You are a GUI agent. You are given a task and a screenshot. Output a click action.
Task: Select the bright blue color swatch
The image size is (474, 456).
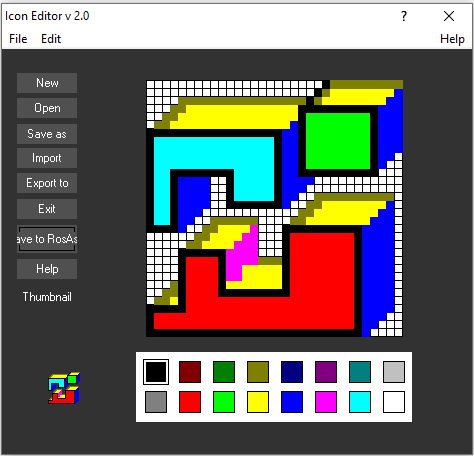click(292, 402)
